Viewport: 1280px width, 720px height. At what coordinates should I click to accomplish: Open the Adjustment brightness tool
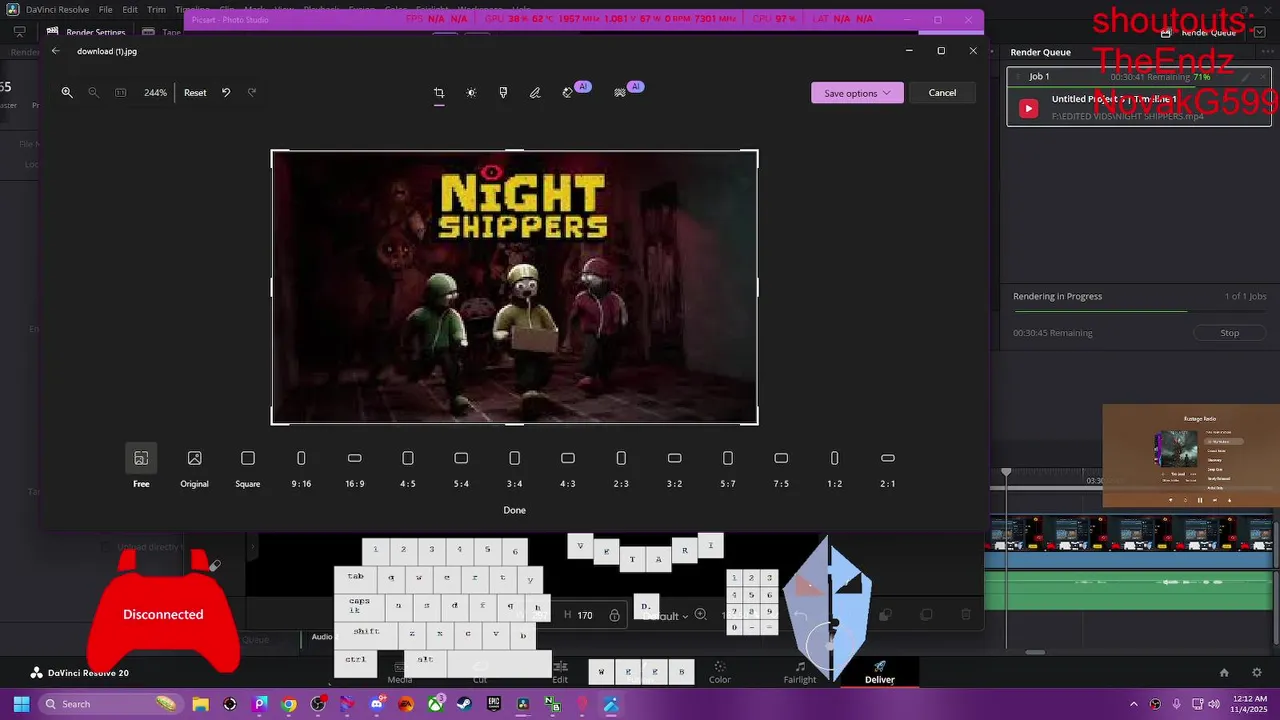471,92
